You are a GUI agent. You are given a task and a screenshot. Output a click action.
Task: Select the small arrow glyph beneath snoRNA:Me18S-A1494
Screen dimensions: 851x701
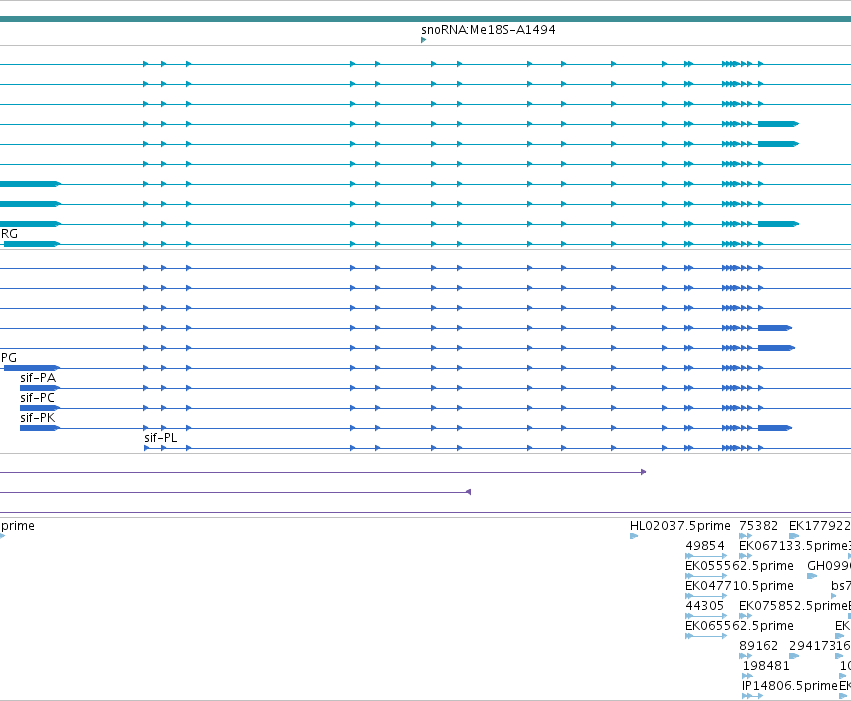pos(423,40)
